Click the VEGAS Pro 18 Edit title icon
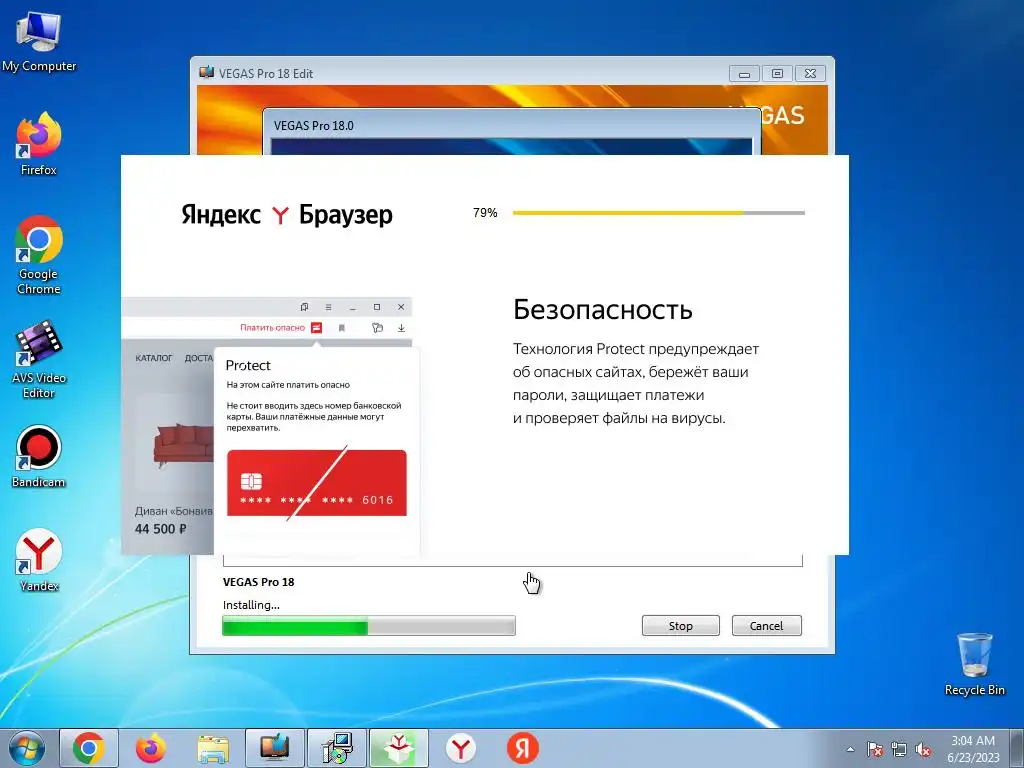The width and height of the screenshot is (1024, 768). (x=206, y=72)
